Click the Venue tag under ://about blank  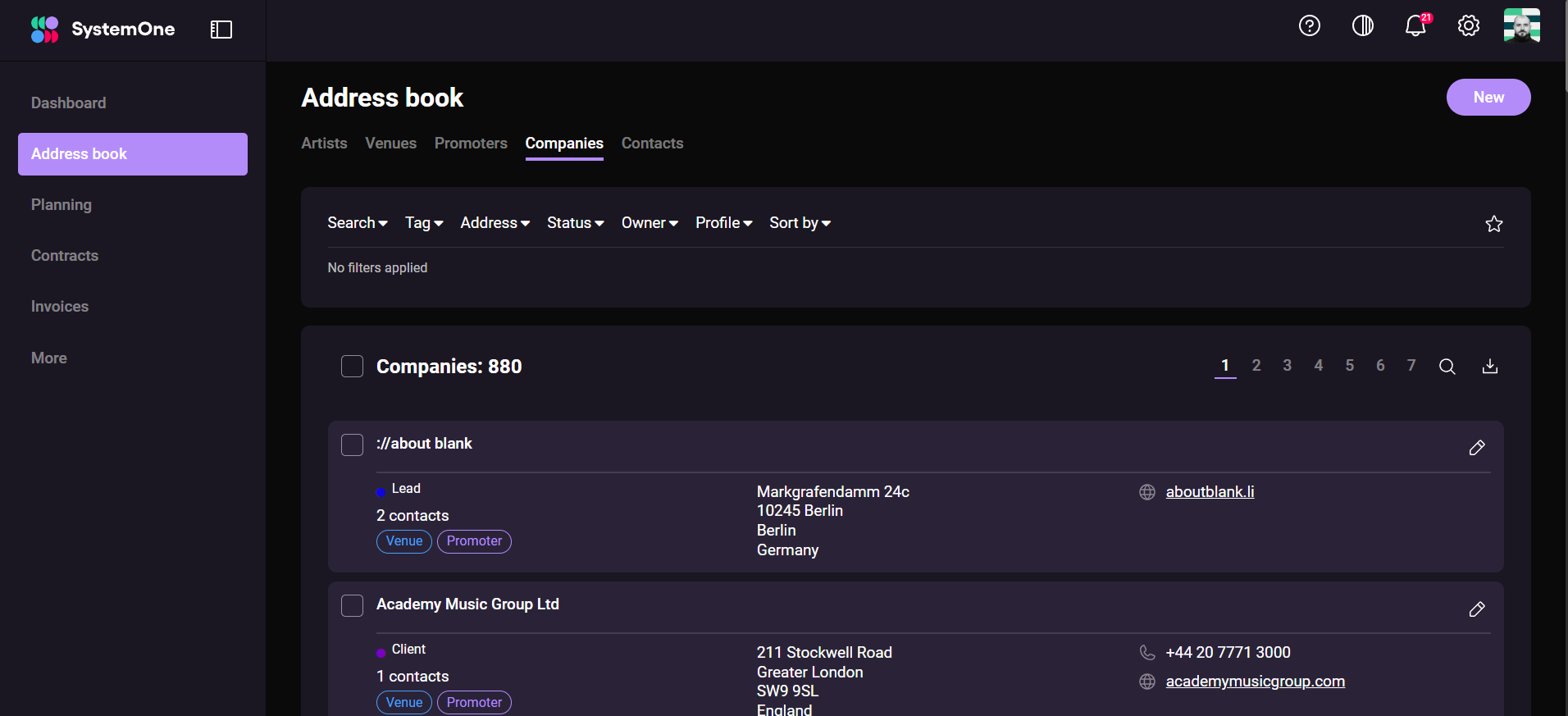404,541
